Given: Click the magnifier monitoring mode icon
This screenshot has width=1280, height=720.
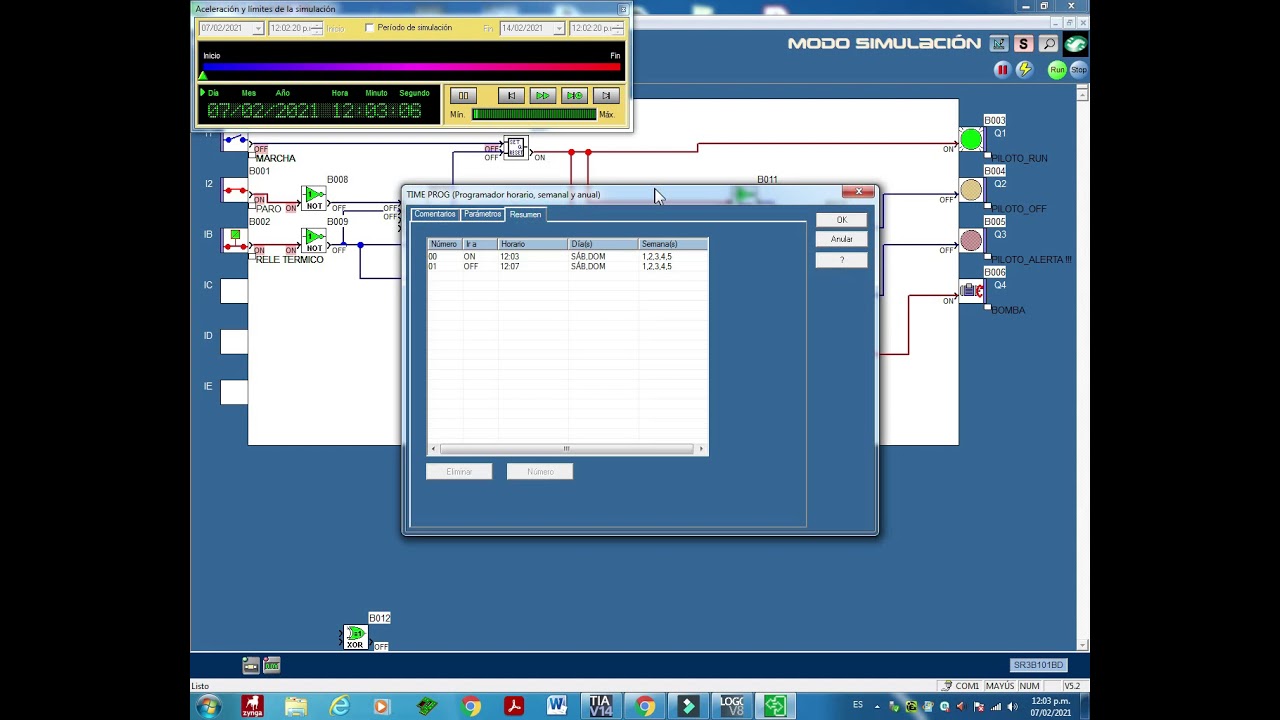Looking at the screenshot, I should (1048, 44).
